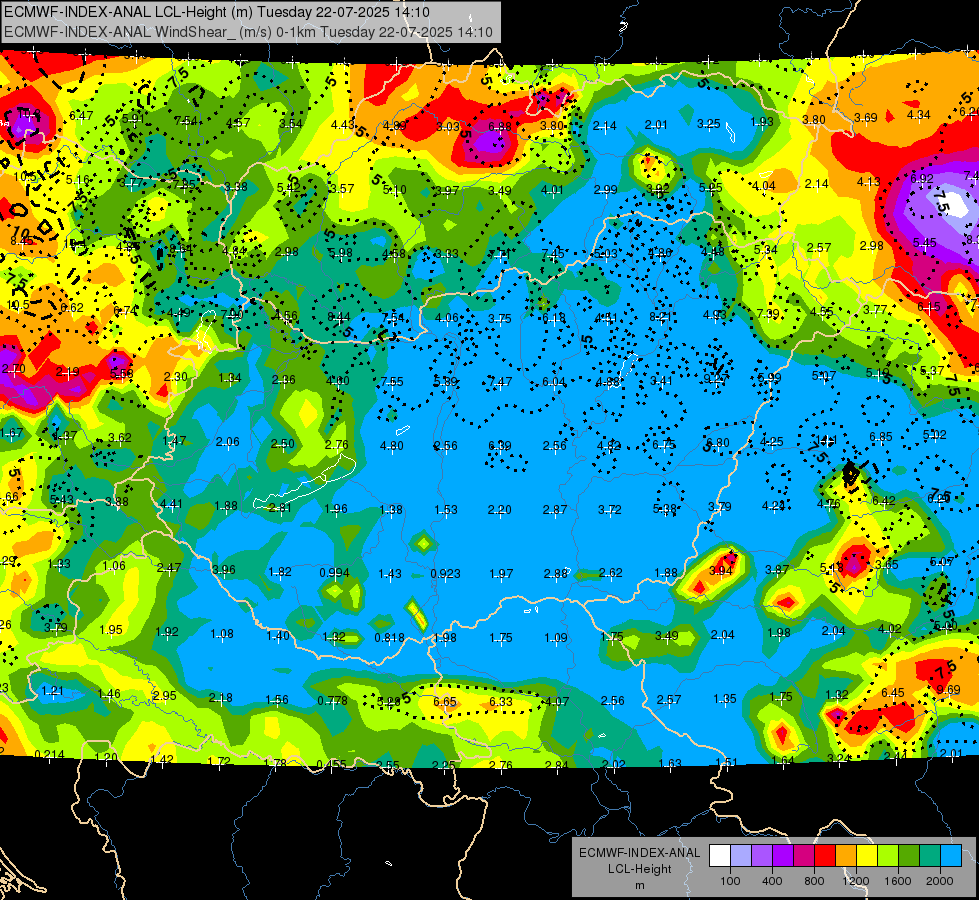Click the wind shear value 4.34

point(918,115)
